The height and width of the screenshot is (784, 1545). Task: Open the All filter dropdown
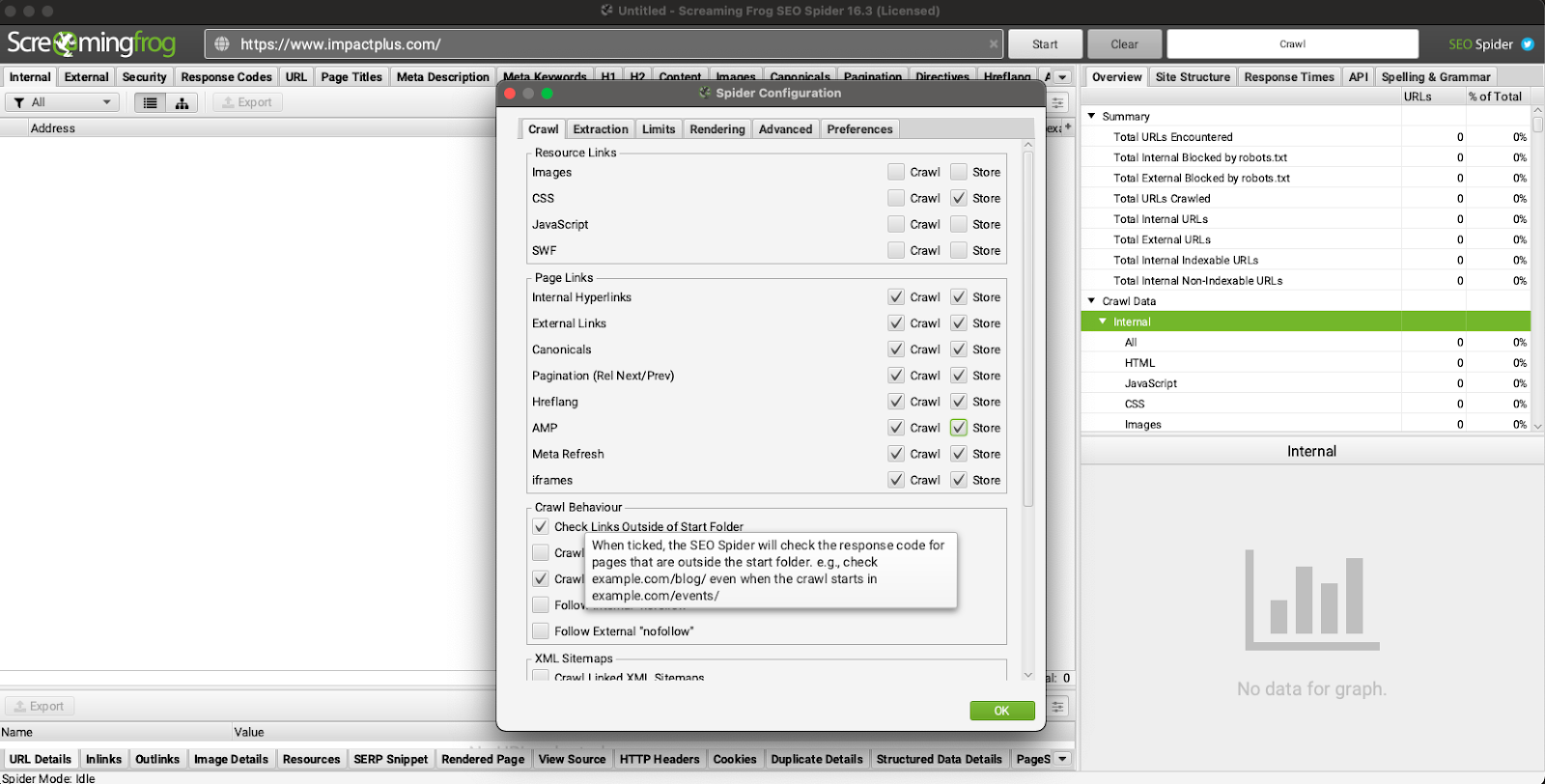pos(63,102)
